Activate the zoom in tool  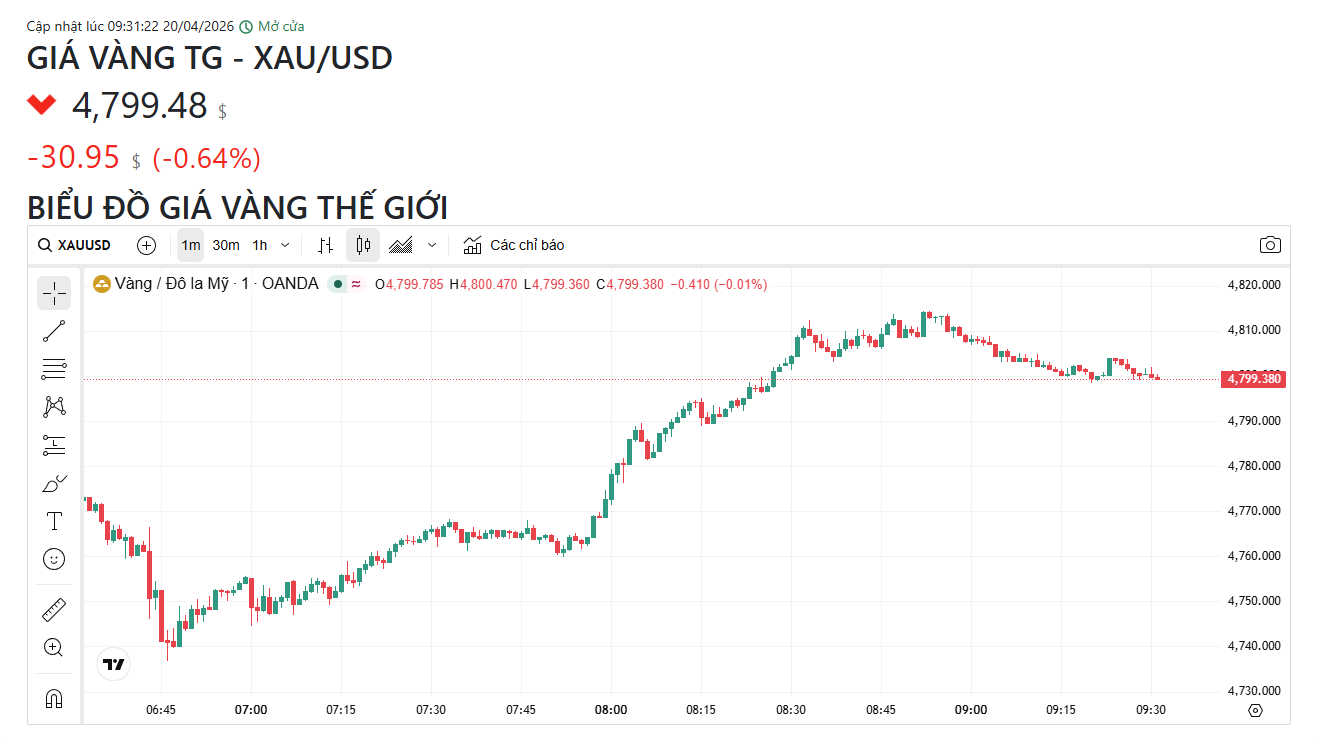pos(54,647)
